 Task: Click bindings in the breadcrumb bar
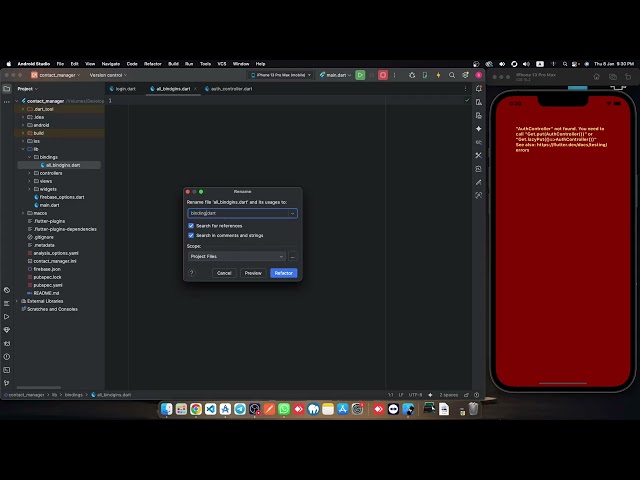73,395
